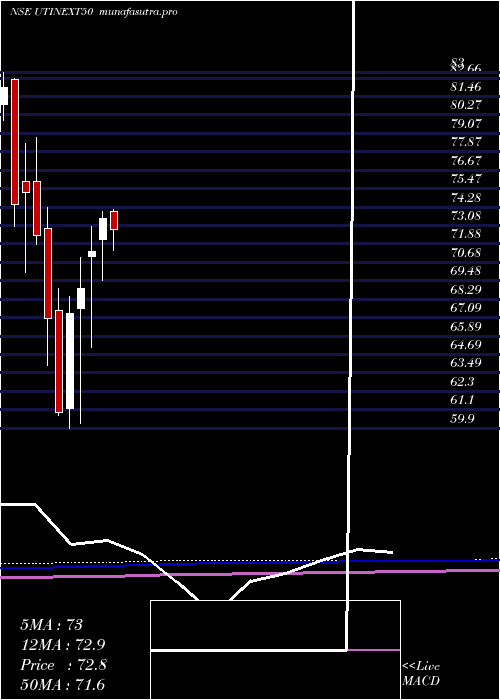Click the 71.88 price axis label

pyautogui.click(x=466, y=235)
